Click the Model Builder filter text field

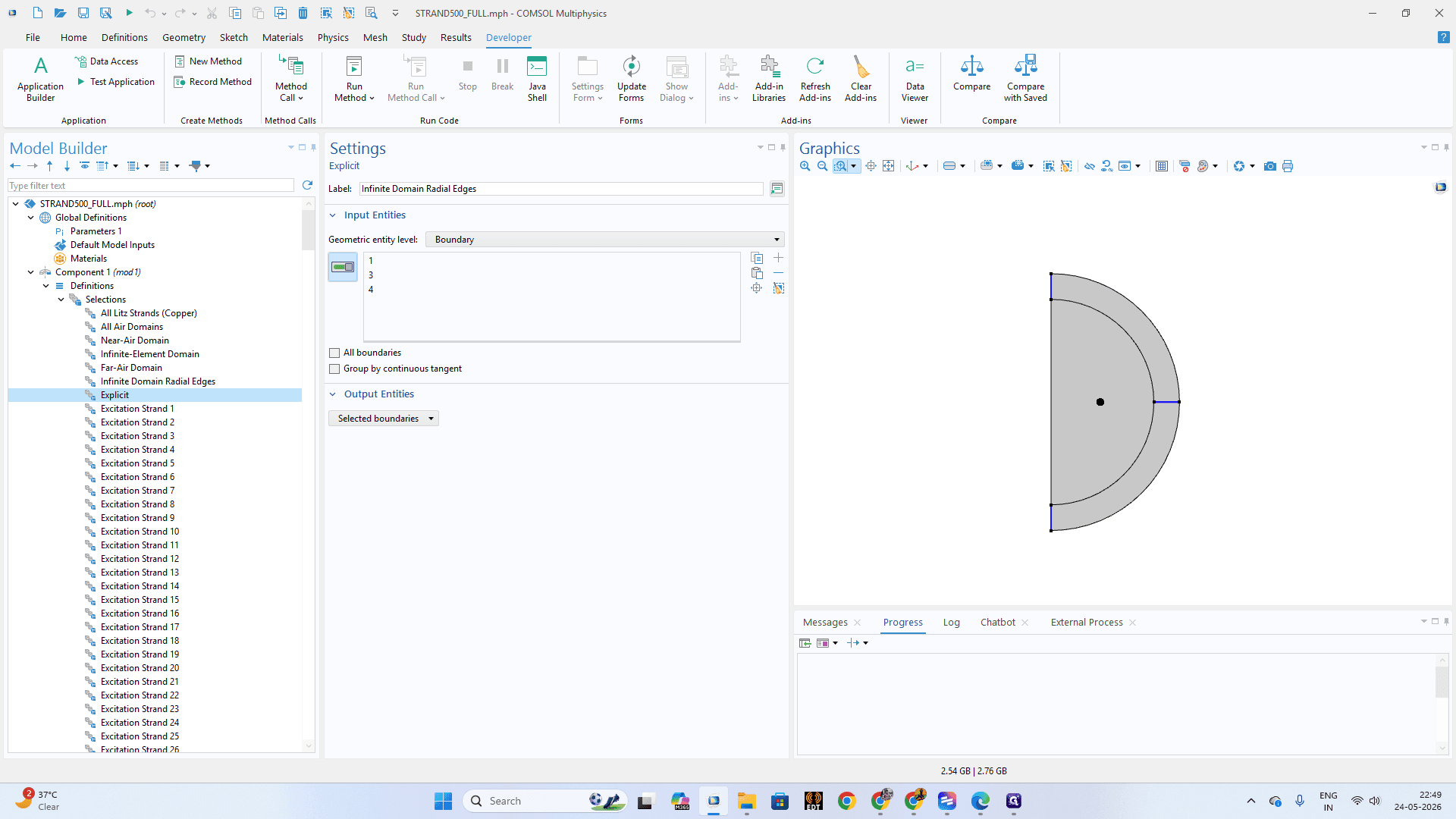pyautogui.click(x=151, y=186)
